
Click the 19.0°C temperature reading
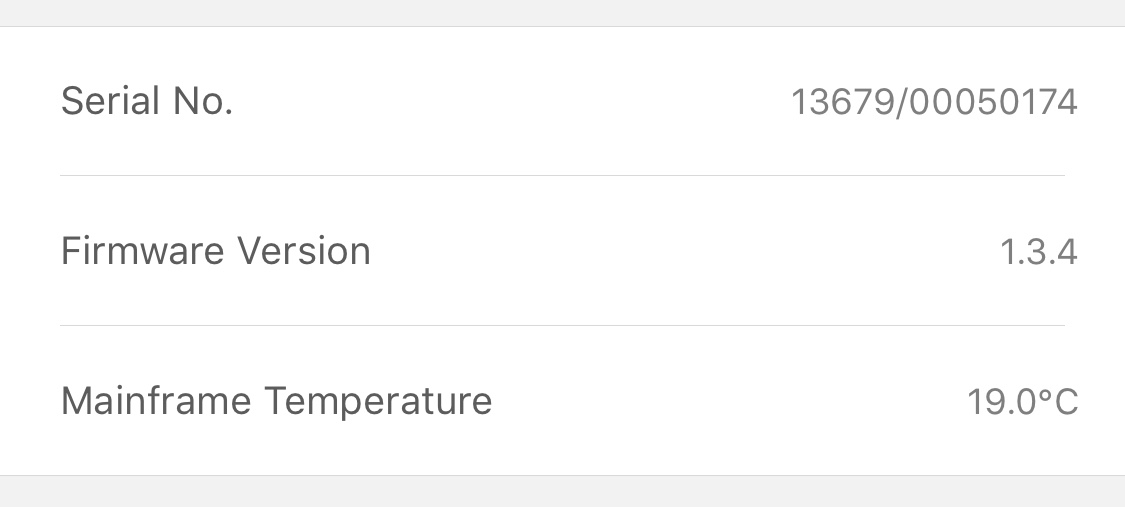pyautogui.click(x=1022, y=402)
